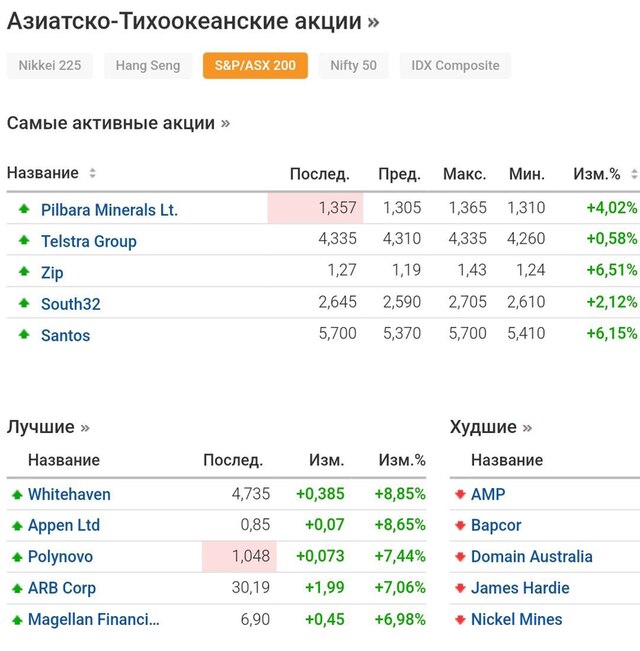Open Pilbara Minerals Lt. stock link
The height and width of the screenshot is (651, 640).
click(x=109, y=210)
